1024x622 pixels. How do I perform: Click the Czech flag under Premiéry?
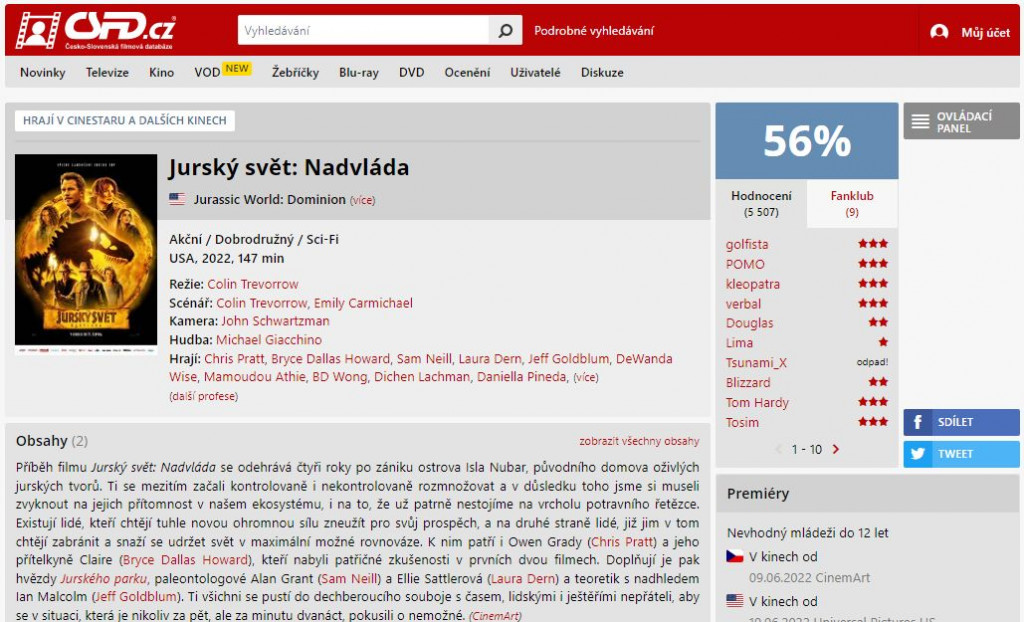(735, 557)
